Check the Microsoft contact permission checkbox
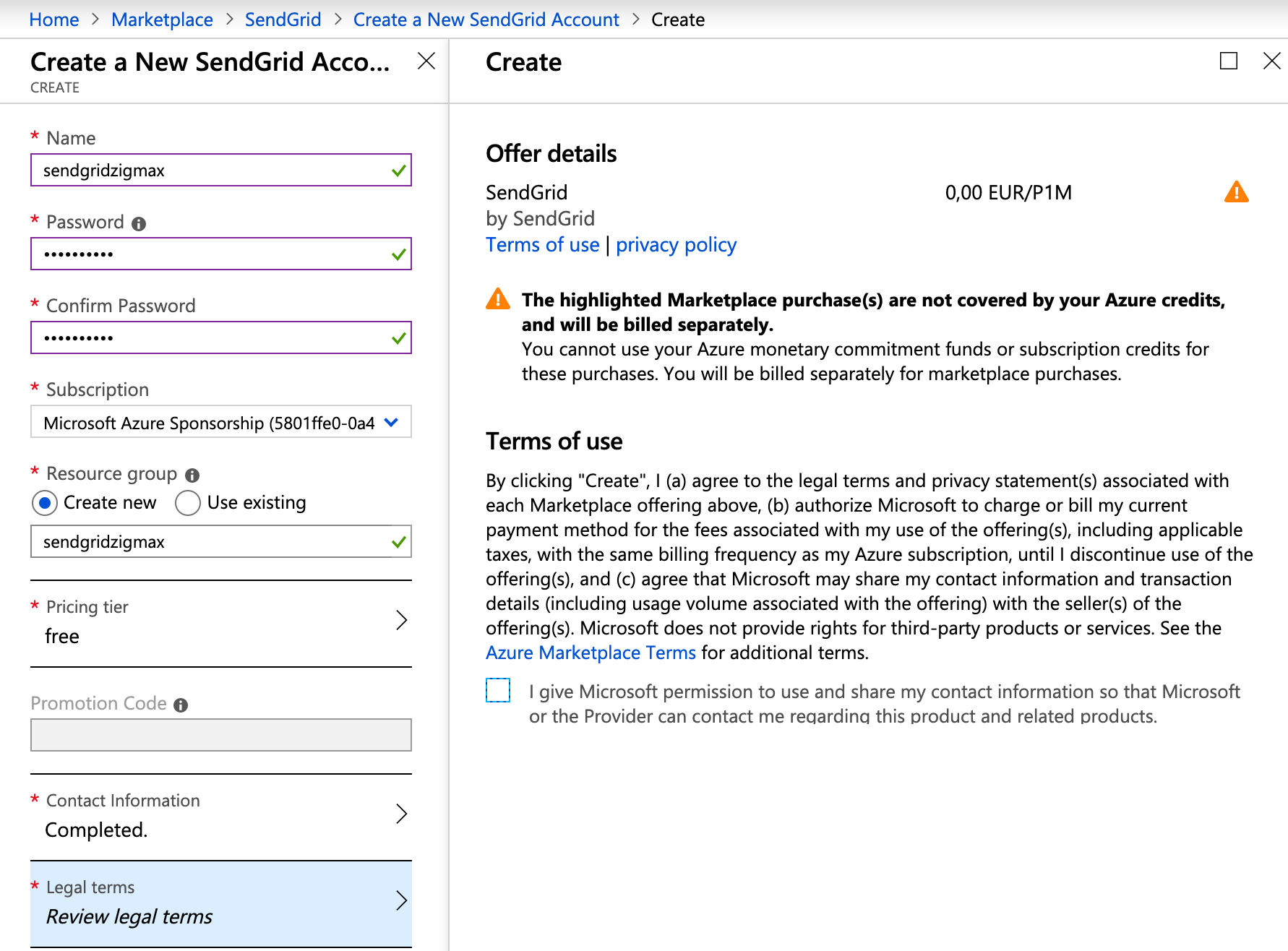This screenshot has height=951, width=1288. click(497, 690)
